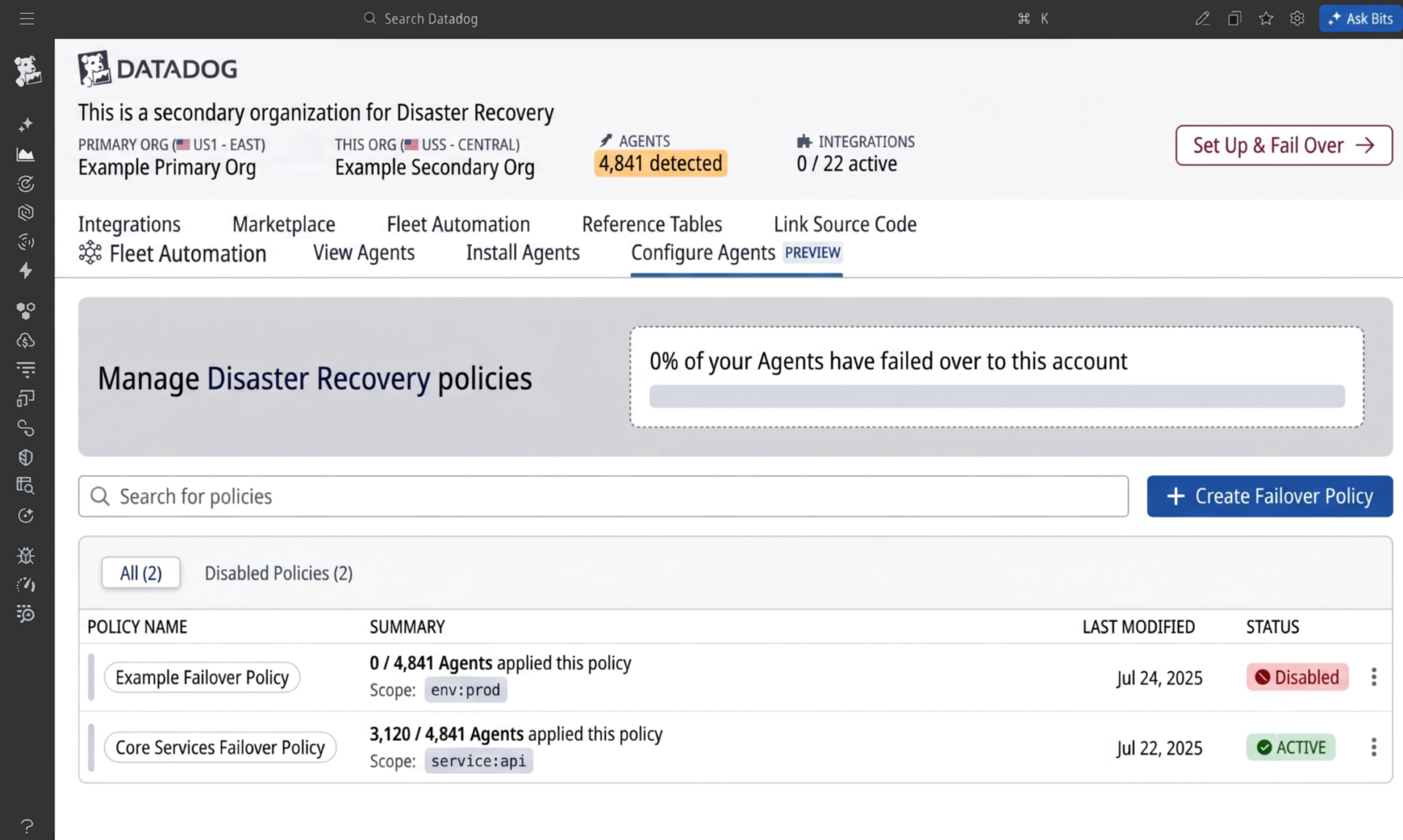Switch to the View Agents tab

pyautogui.click(x=364, y=252)
